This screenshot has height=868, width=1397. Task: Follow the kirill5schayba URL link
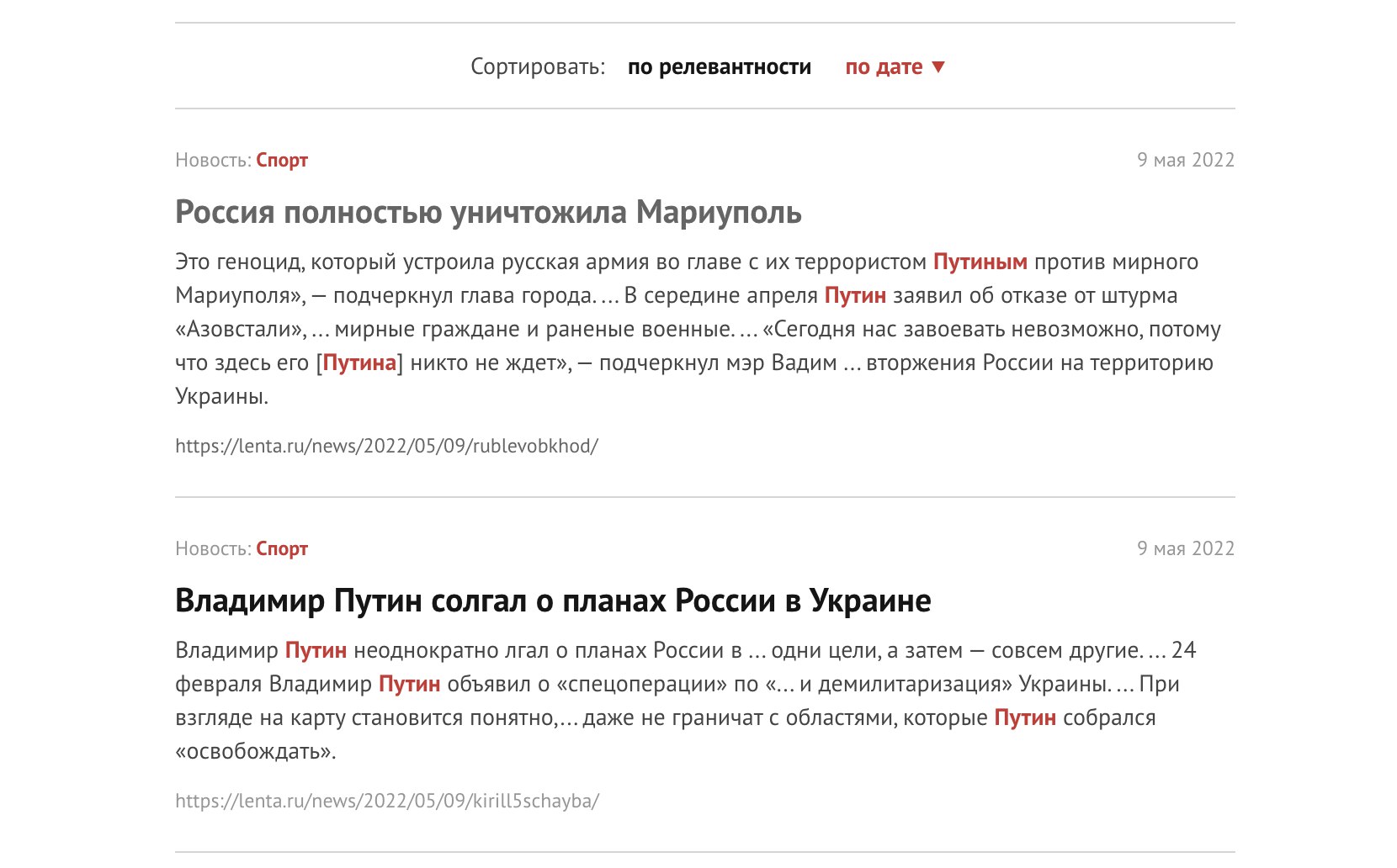pos(387,802)
